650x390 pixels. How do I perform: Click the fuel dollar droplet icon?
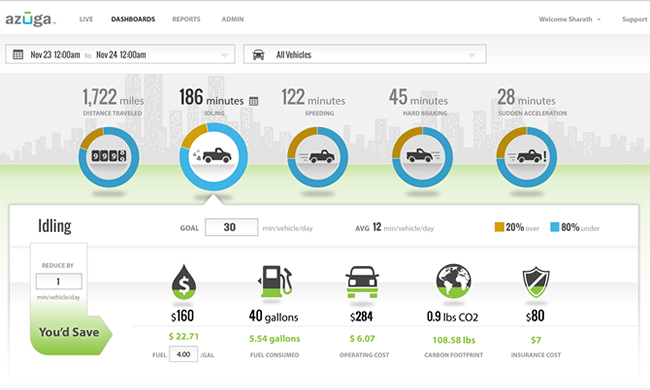(184, 282)
